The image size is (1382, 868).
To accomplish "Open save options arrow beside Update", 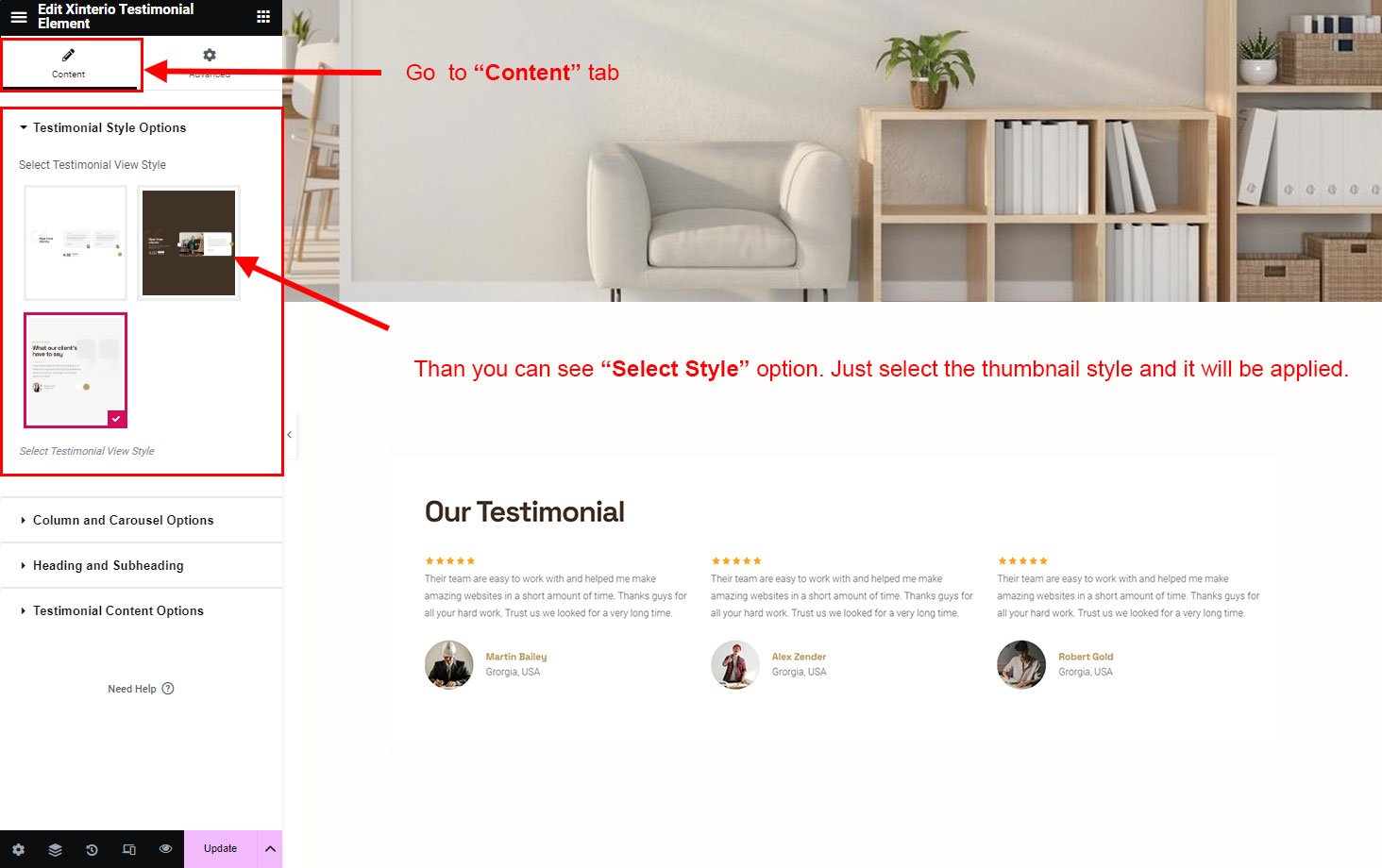I will 270,849.
